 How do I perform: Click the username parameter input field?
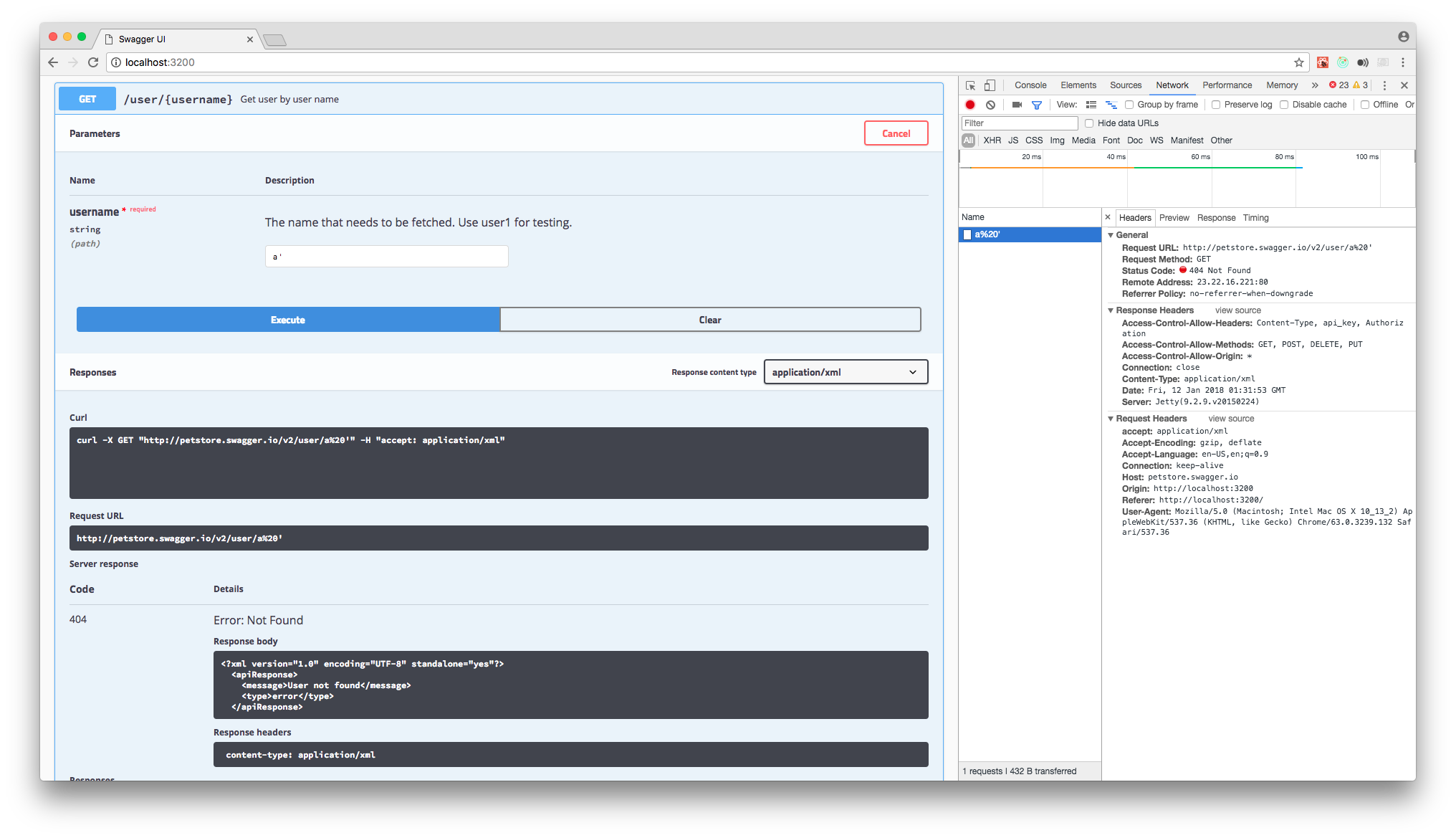pyautogui.click(x=386, y=257)
